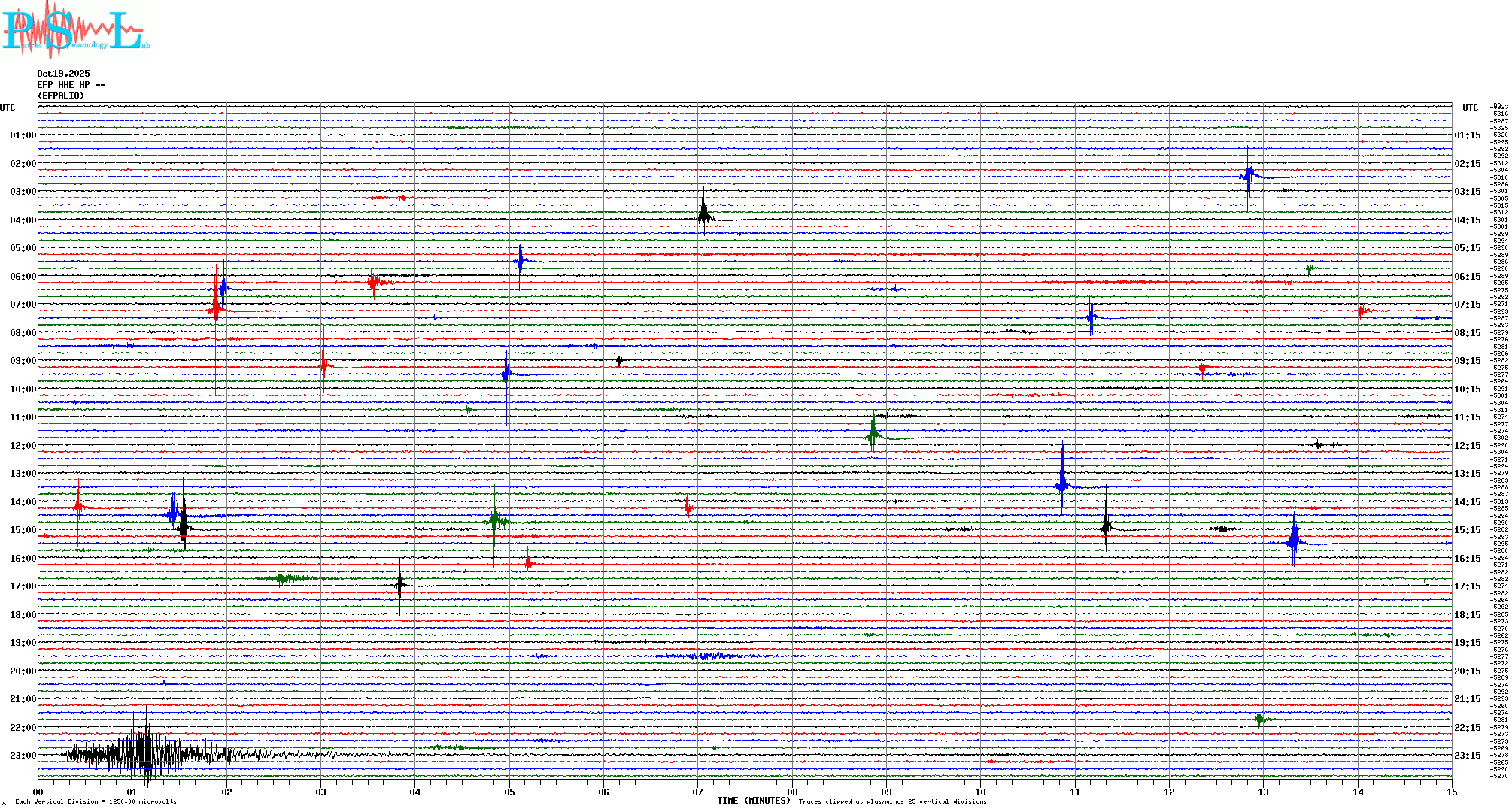Select the 20:15 label on right axis

(1467, 671)
